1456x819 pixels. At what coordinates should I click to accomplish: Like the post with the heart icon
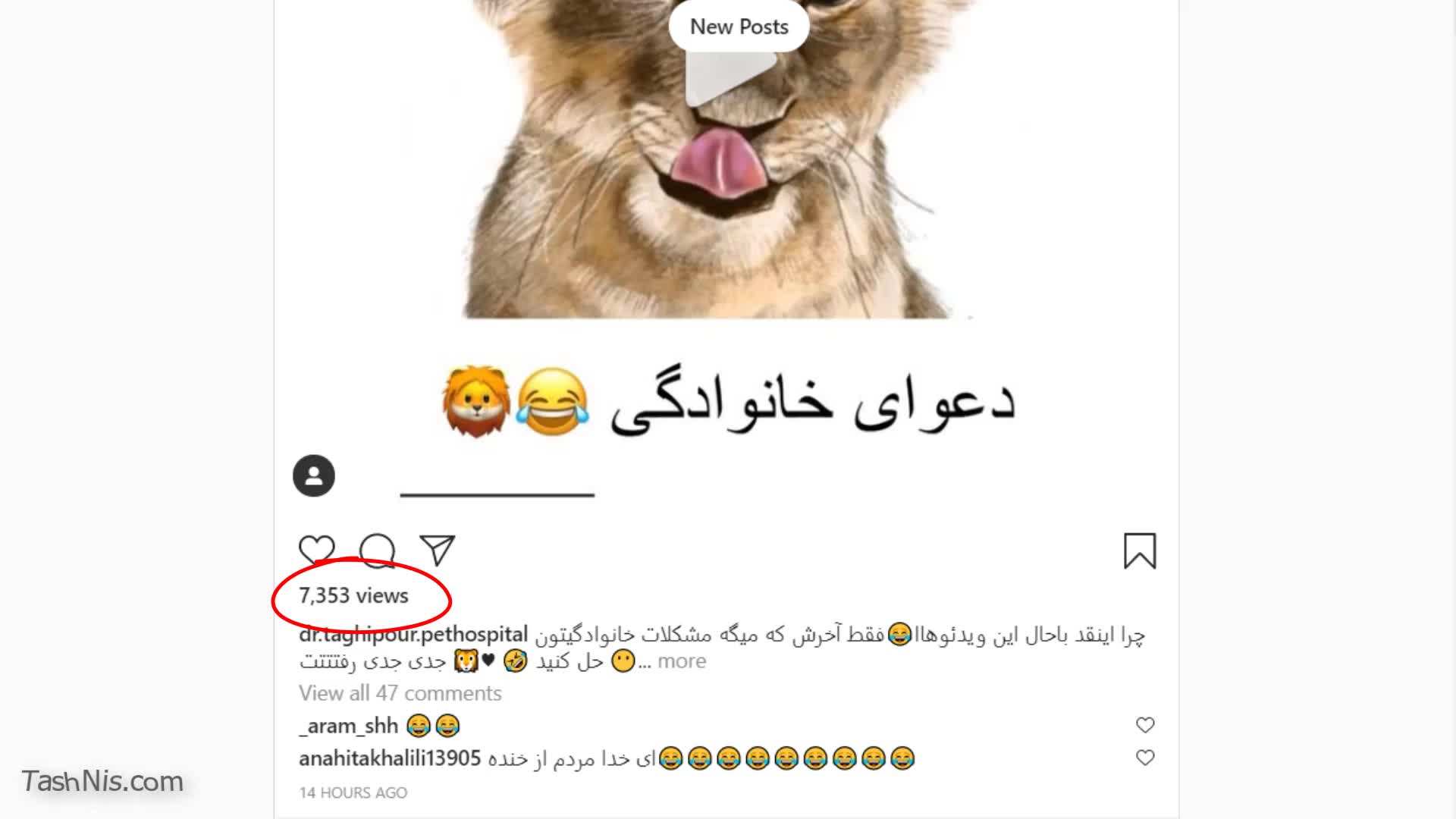click(316, 551)
